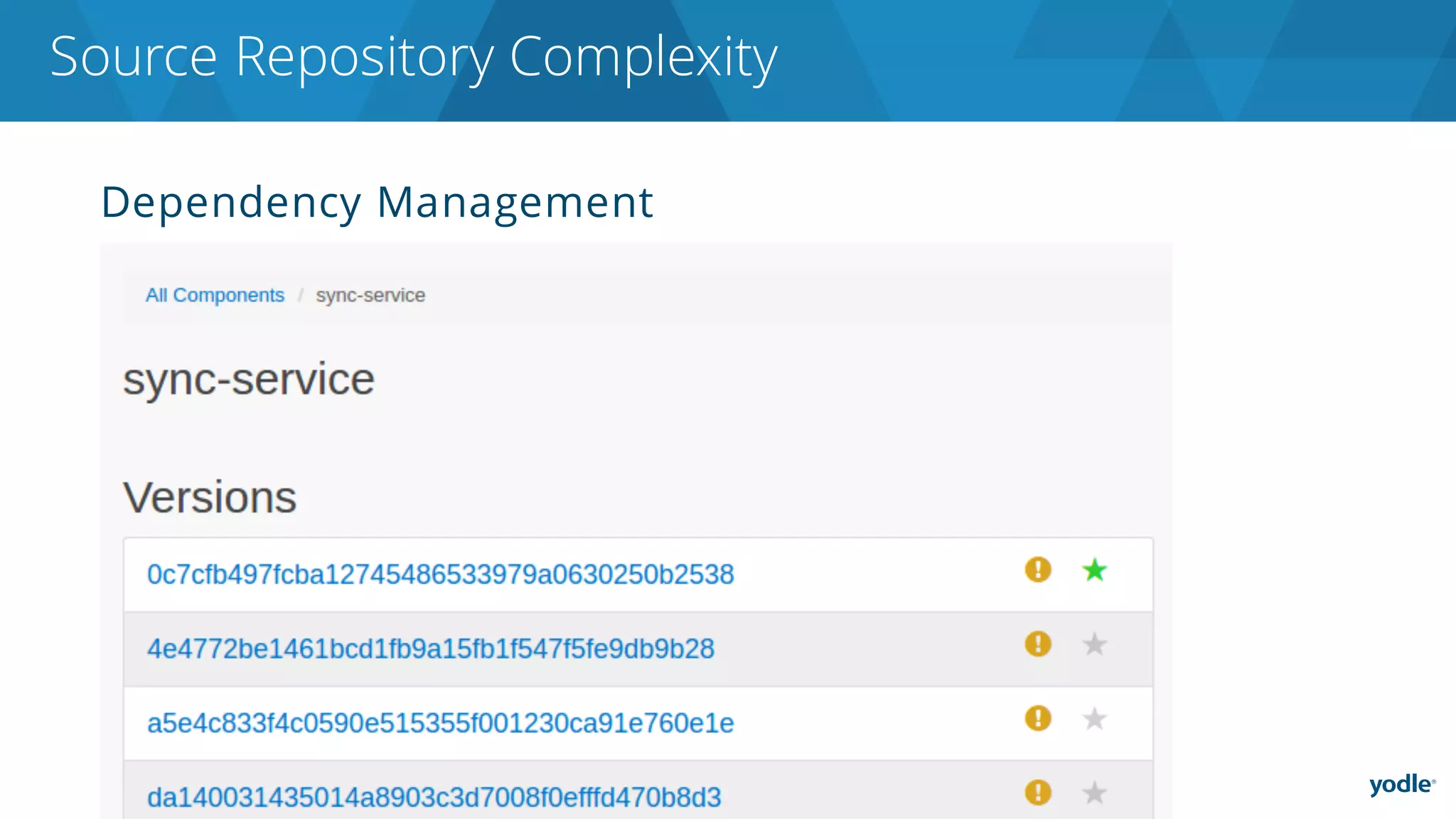The width and height of the screenshot is (1456, 819).
Task: Click the Versions section heading
Action: 210,497
